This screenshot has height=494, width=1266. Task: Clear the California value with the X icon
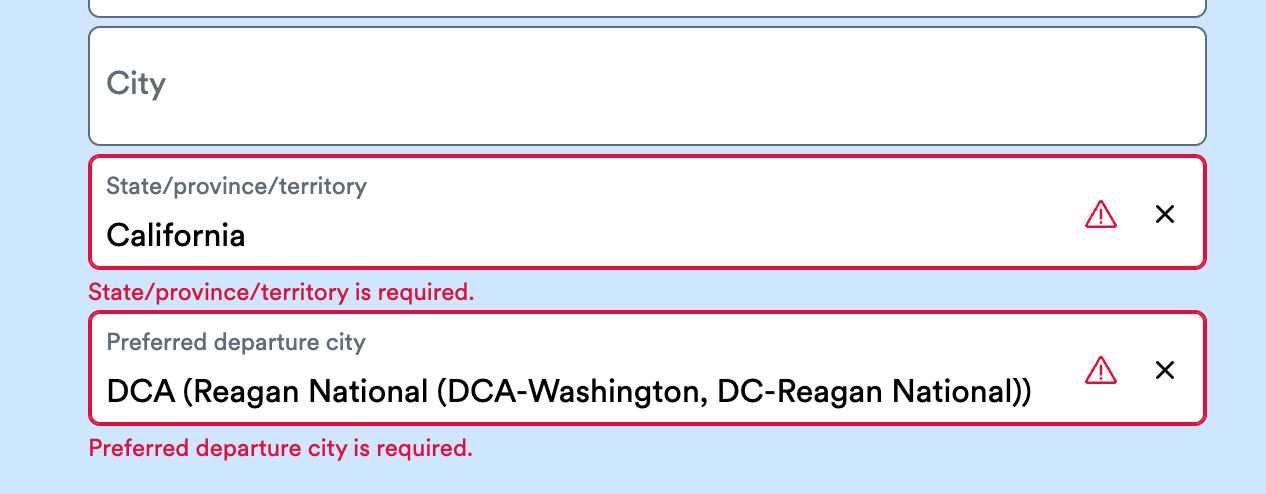[x=1165, y=214]
